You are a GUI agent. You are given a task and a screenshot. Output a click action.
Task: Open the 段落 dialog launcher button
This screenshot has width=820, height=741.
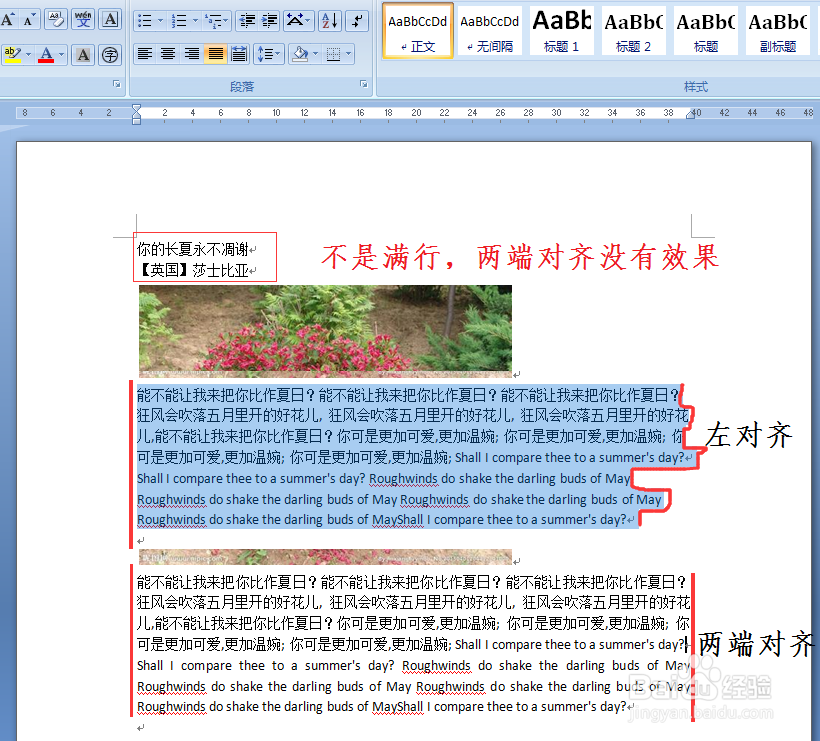point(363,83)
